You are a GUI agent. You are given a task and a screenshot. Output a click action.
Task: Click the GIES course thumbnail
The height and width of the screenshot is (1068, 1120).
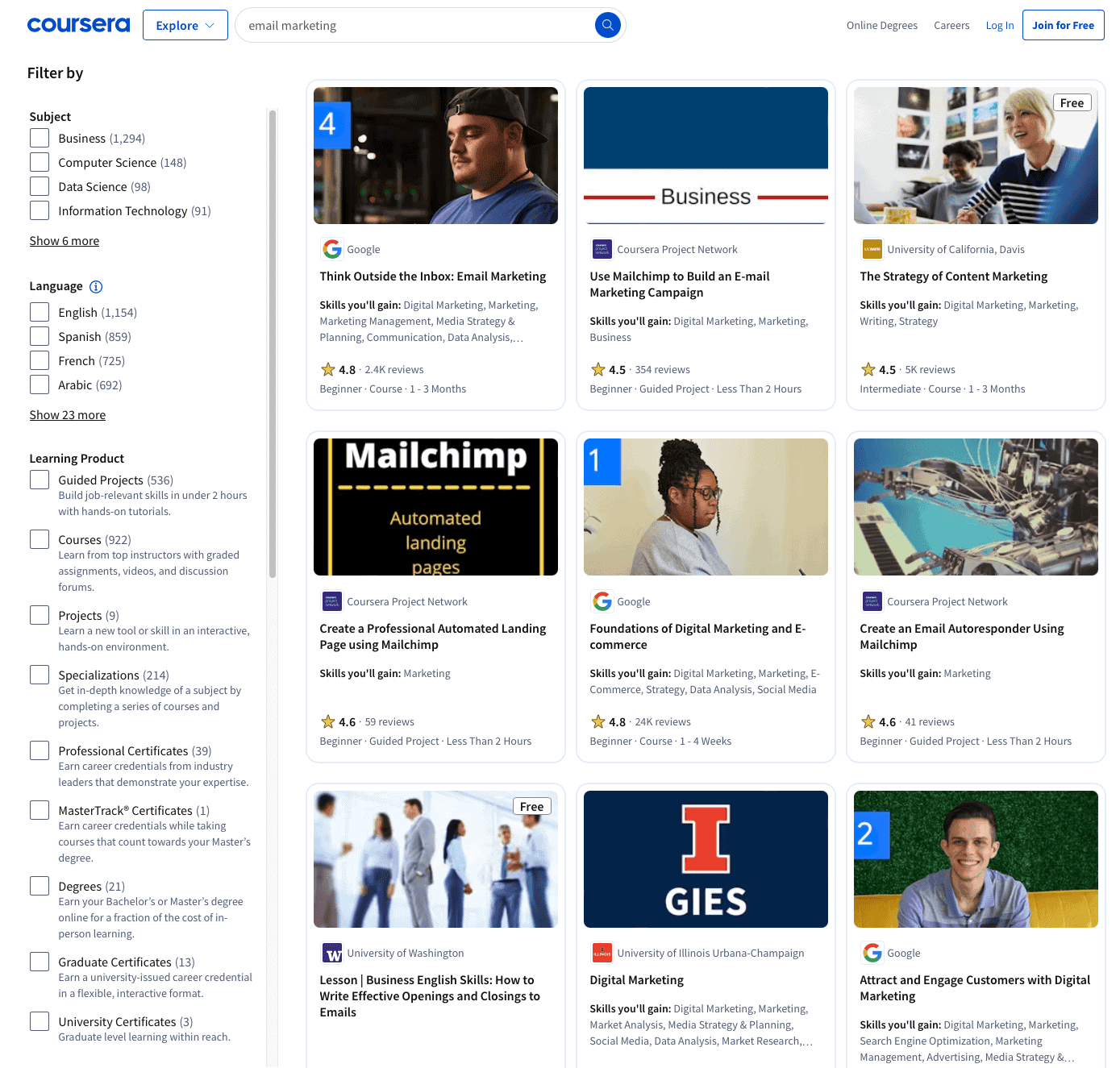(706, 859)
